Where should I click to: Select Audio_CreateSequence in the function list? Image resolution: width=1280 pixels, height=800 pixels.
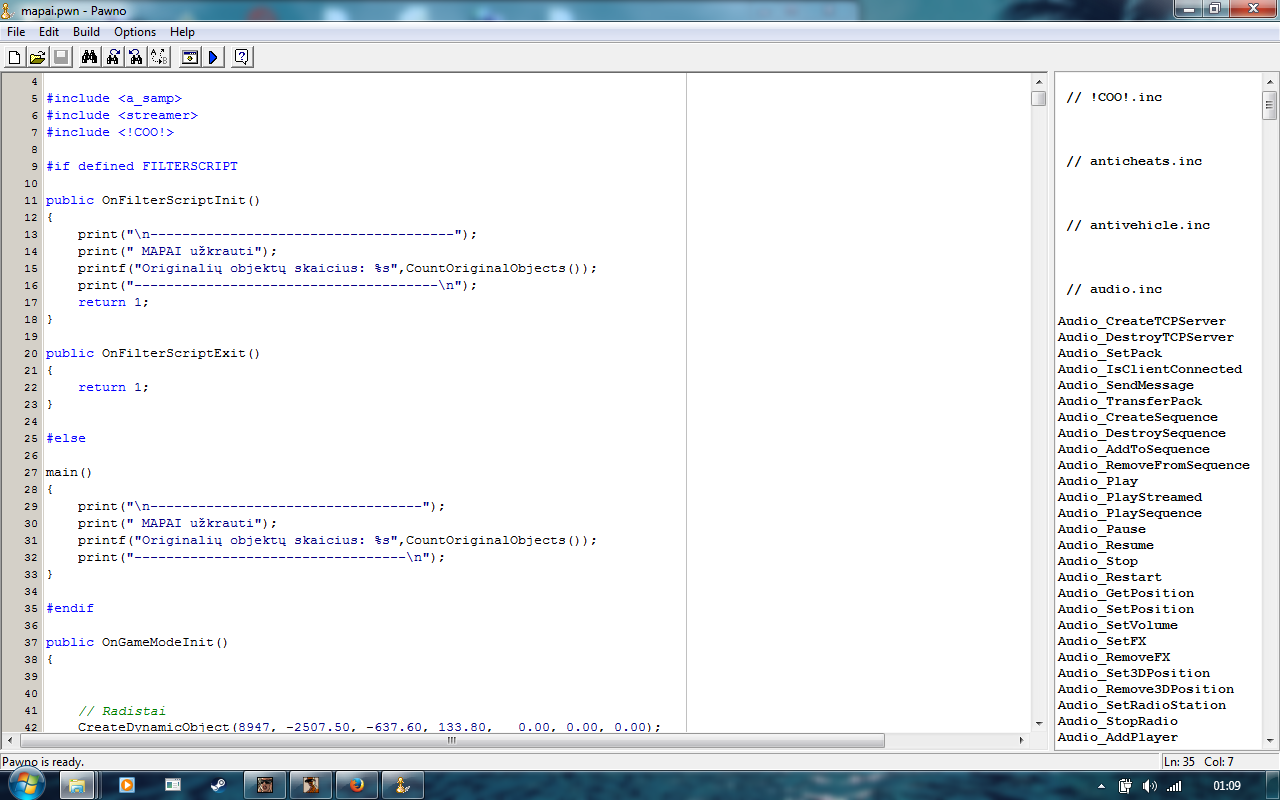(1137, 417)
